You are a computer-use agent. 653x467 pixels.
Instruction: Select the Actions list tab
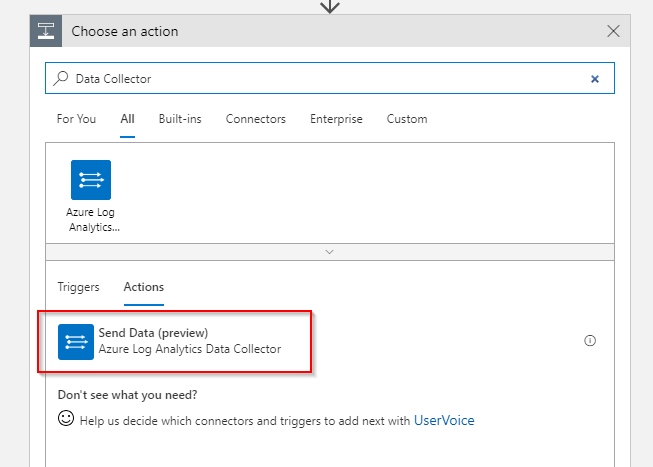pyautogui.click(x=143, y=287)
